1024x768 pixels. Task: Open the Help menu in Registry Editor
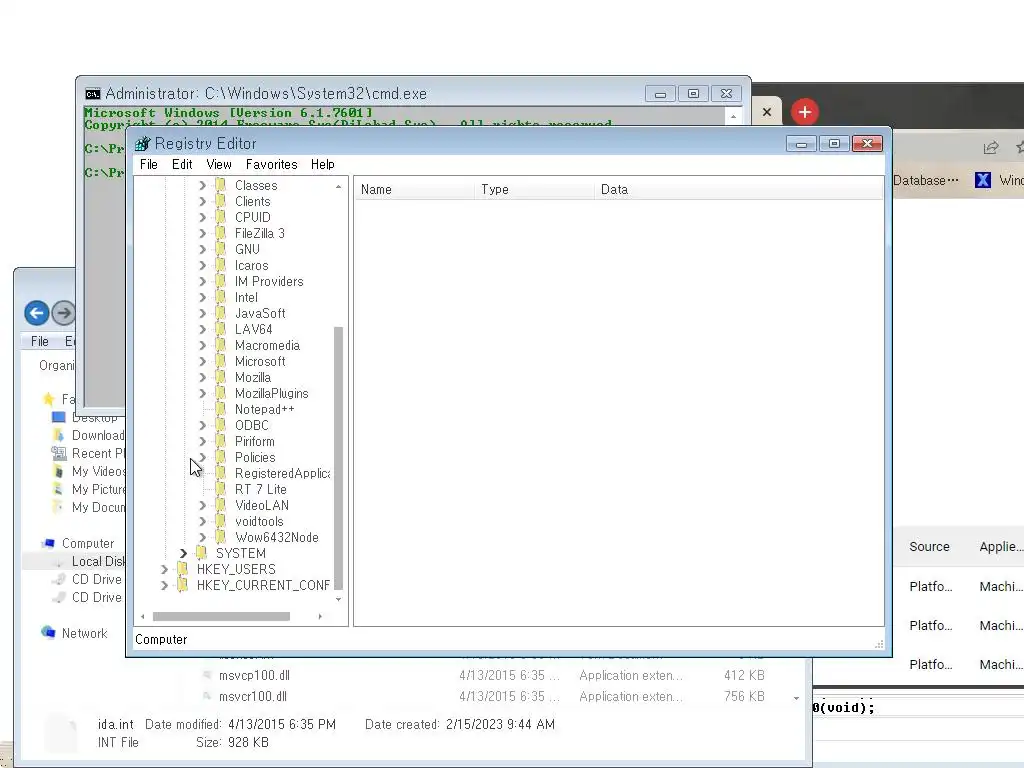tap(323, 165)
